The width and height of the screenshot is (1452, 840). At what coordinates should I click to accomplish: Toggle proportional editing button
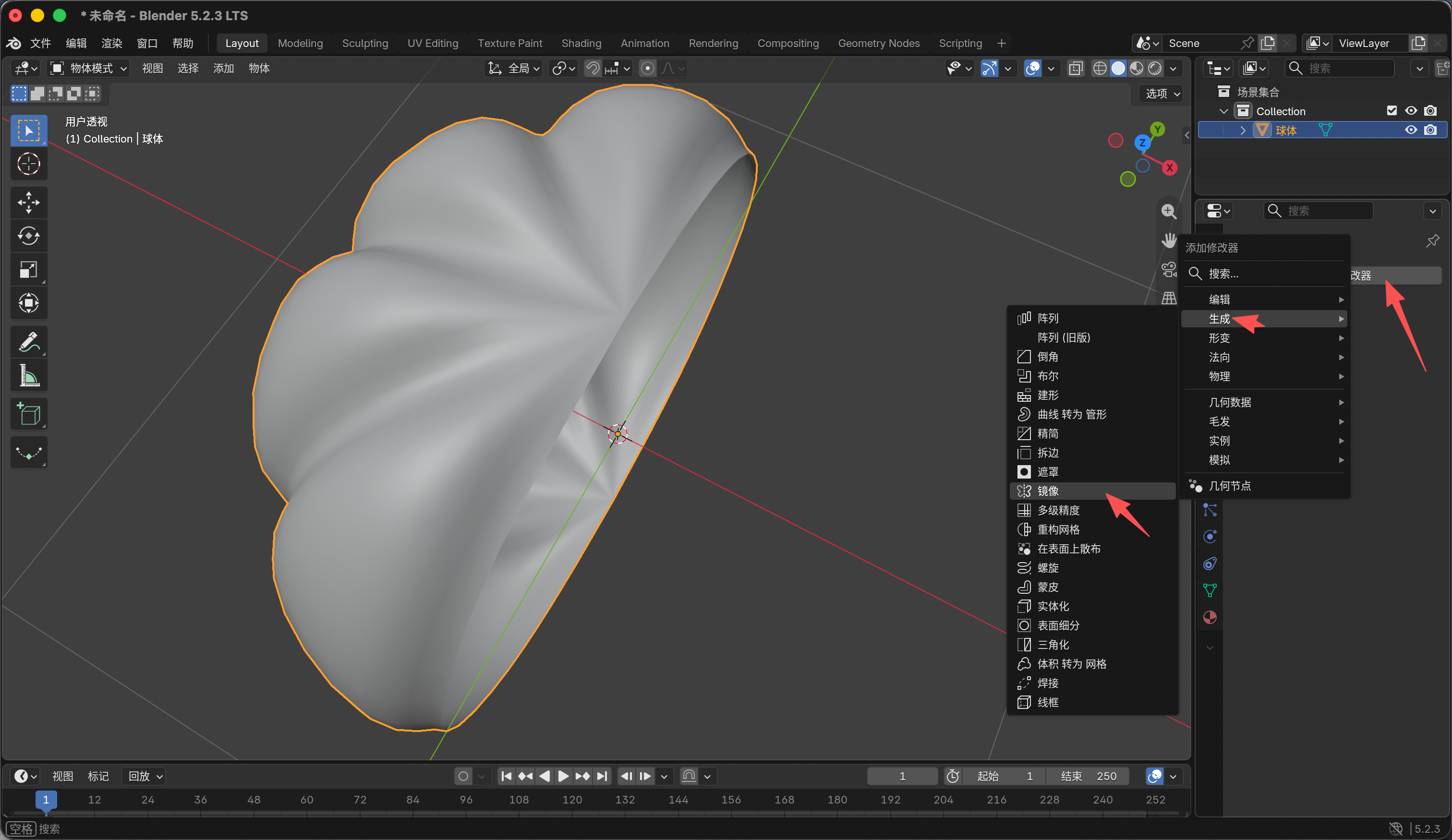pyautogui.click(x=648, y=69)
